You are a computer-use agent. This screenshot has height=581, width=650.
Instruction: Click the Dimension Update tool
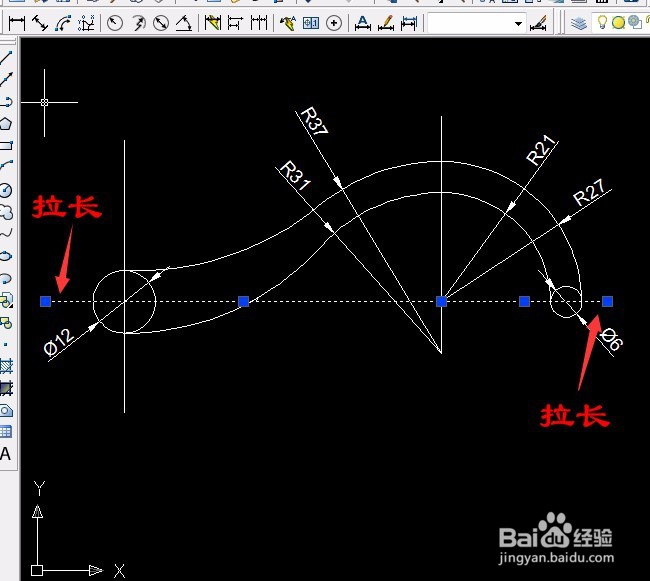coord(409,23)
